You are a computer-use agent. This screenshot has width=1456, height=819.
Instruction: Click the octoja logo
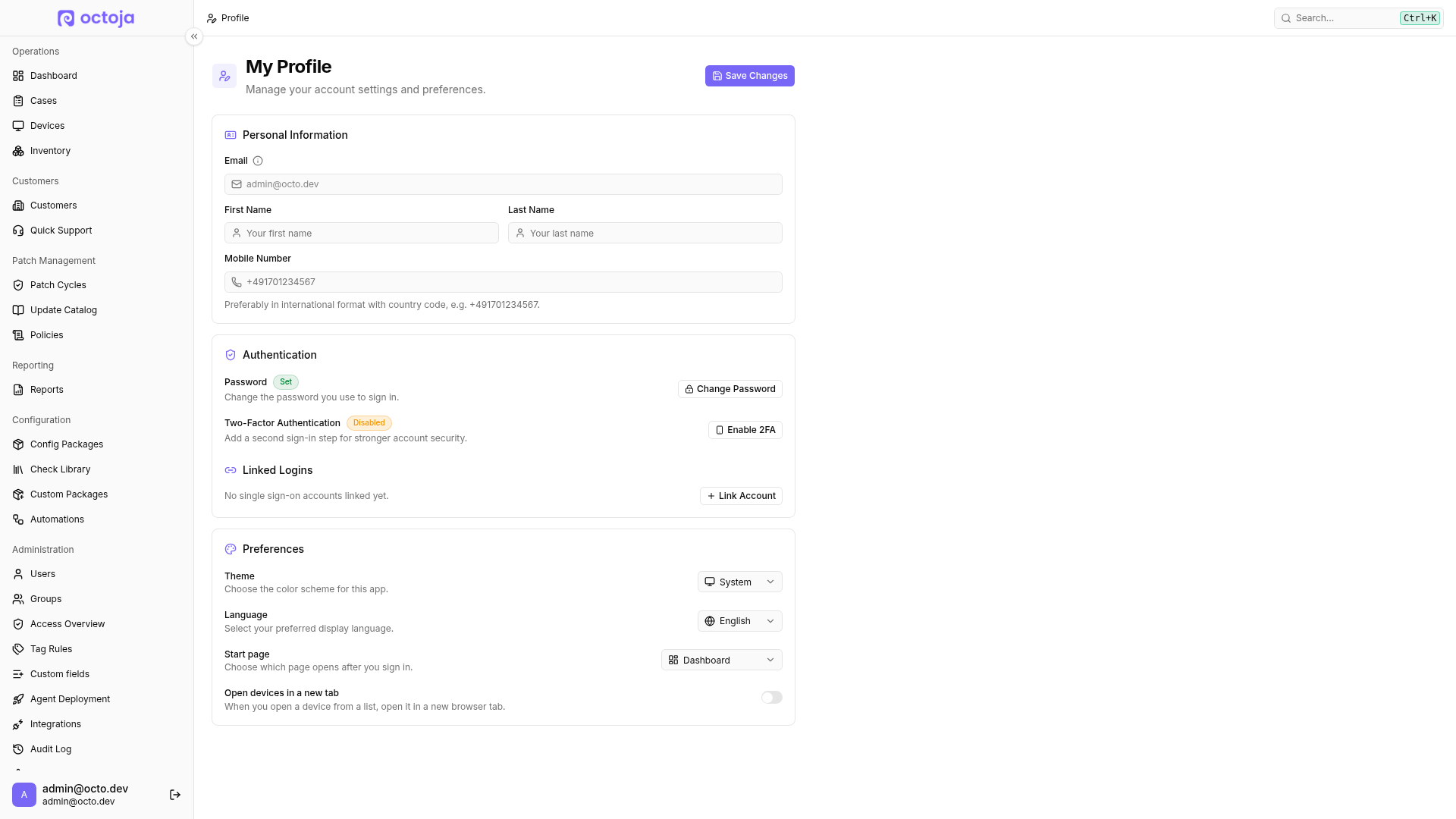(96, 18)
